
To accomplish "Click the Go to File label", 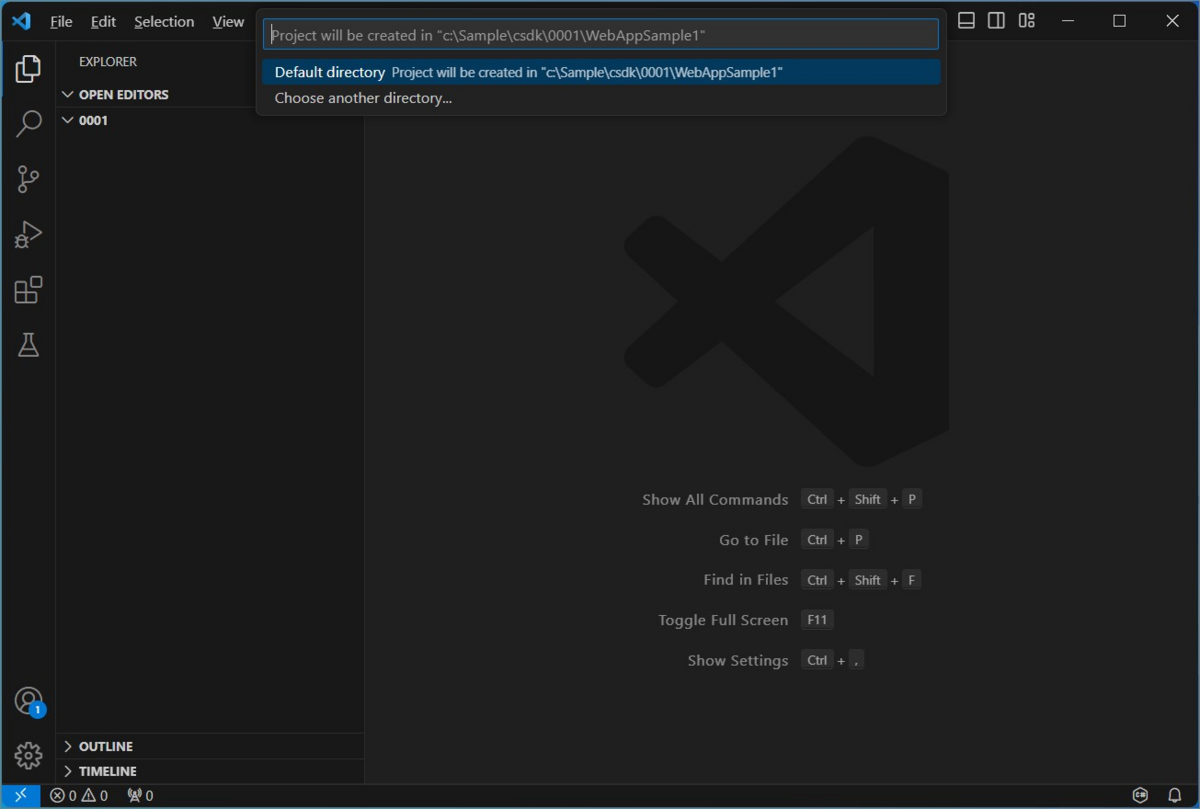I will [754, 540].
